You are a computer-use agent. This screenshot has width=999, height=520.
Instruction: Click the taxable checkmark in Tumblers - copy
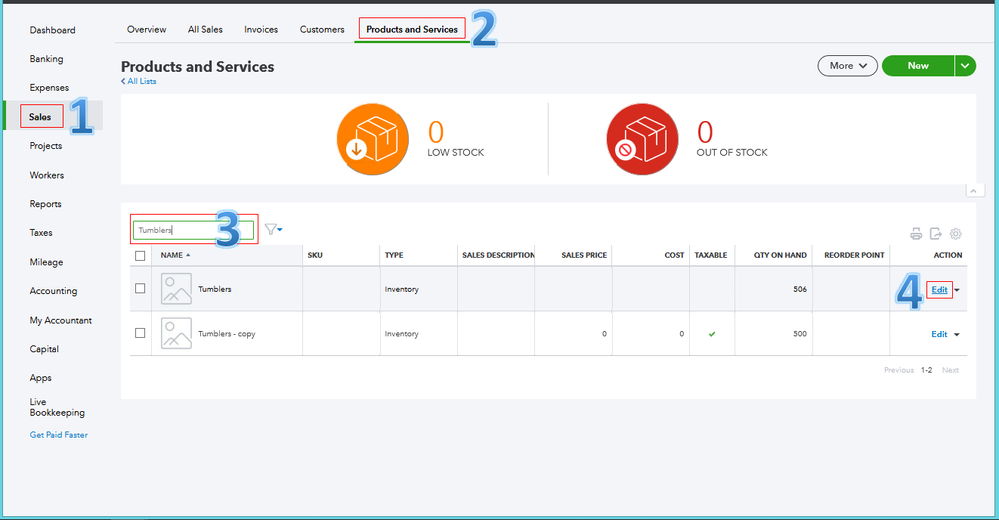point(712,334)
